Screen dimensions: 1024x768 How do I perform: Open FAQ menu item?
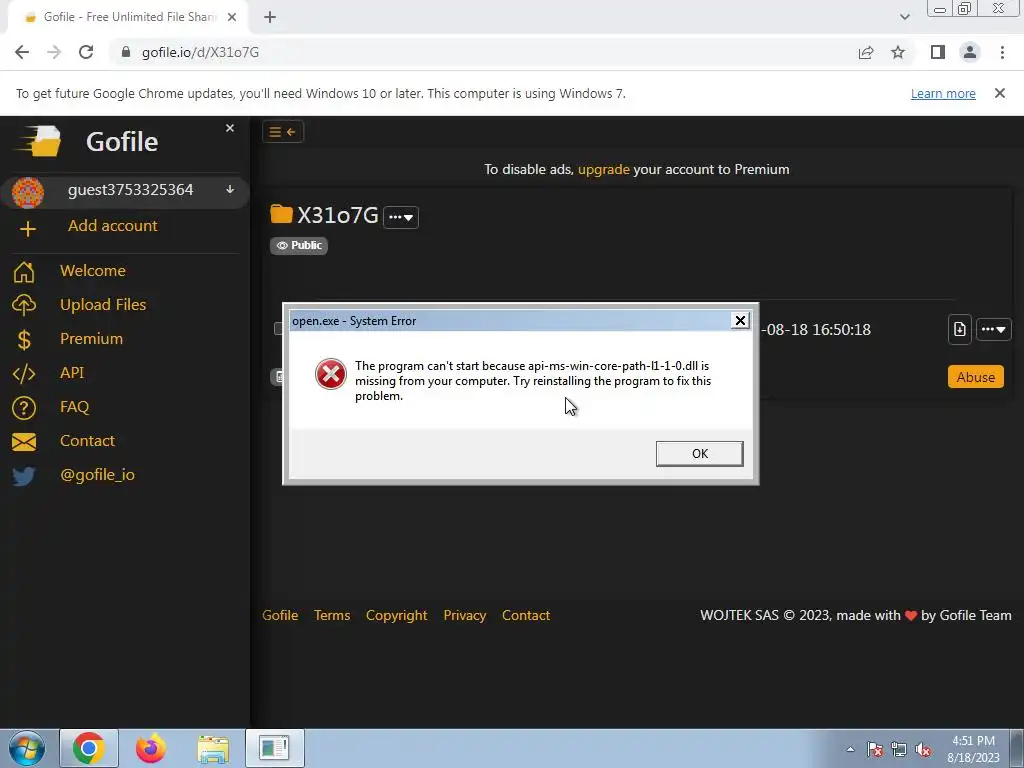[74, 406]
